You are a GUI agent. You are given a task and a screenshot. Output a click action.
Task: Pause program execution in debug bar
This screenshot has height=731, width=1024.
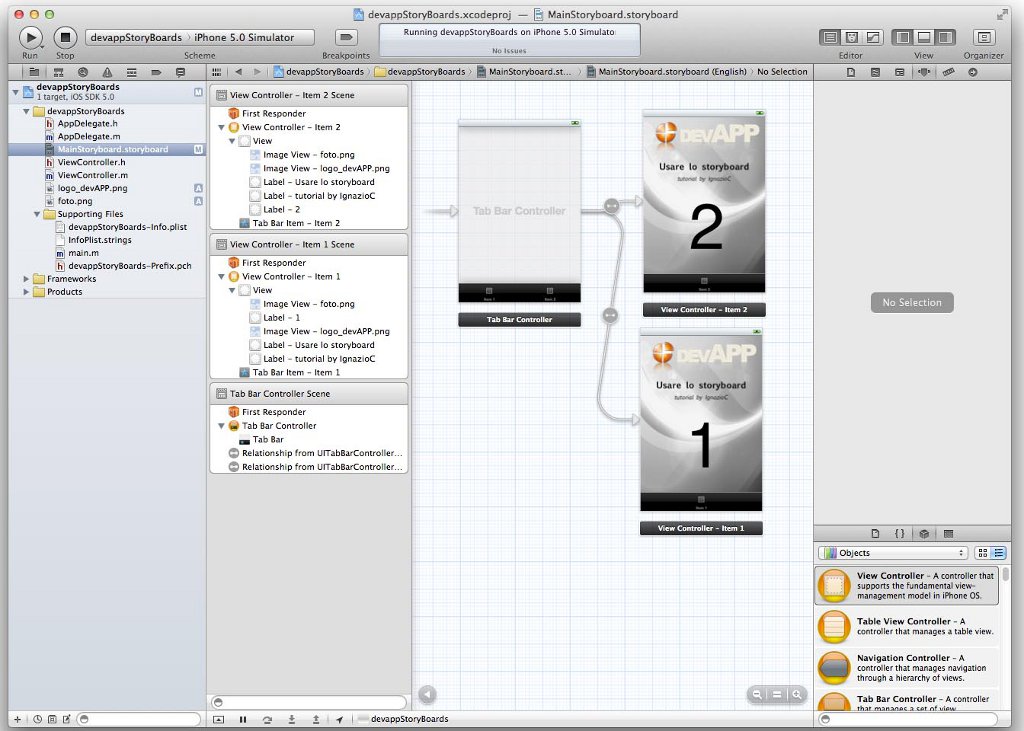(243, 719)
